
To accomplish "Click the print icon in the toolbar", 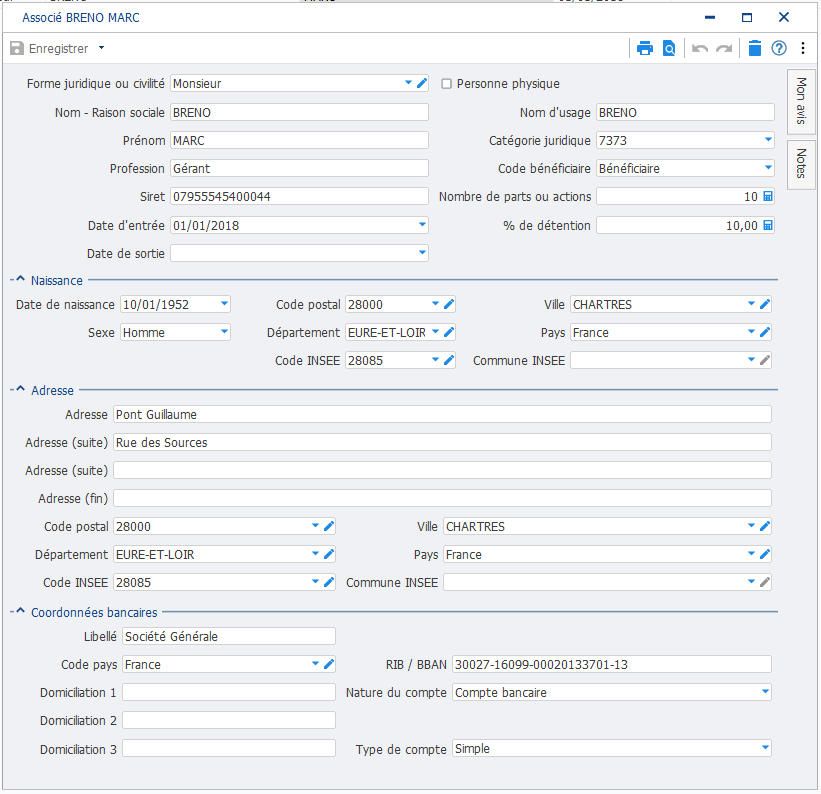I will pyautogui.click(x=645, y=48).
